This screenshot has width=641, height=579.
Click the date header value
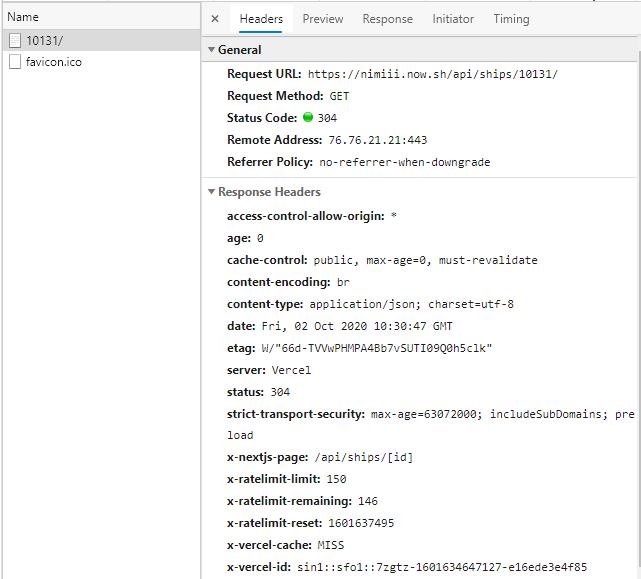pos(357,327)
